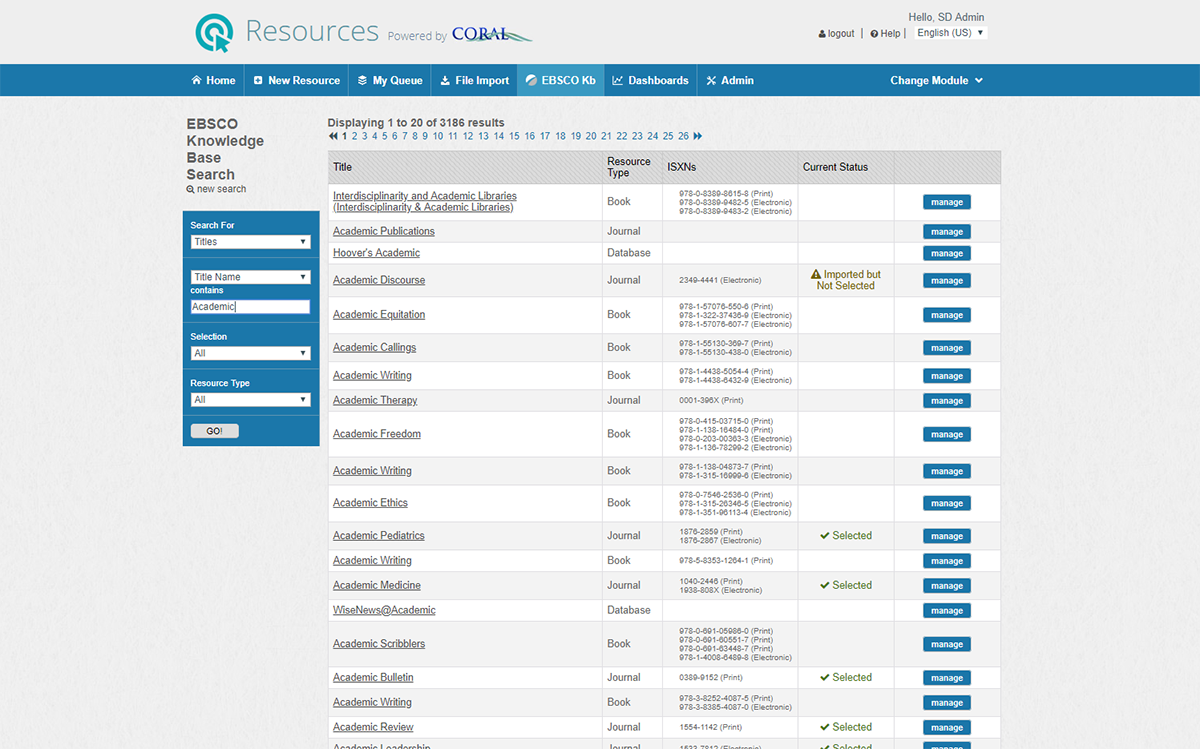Click the New Resource plus icon

tap(258, 81)
